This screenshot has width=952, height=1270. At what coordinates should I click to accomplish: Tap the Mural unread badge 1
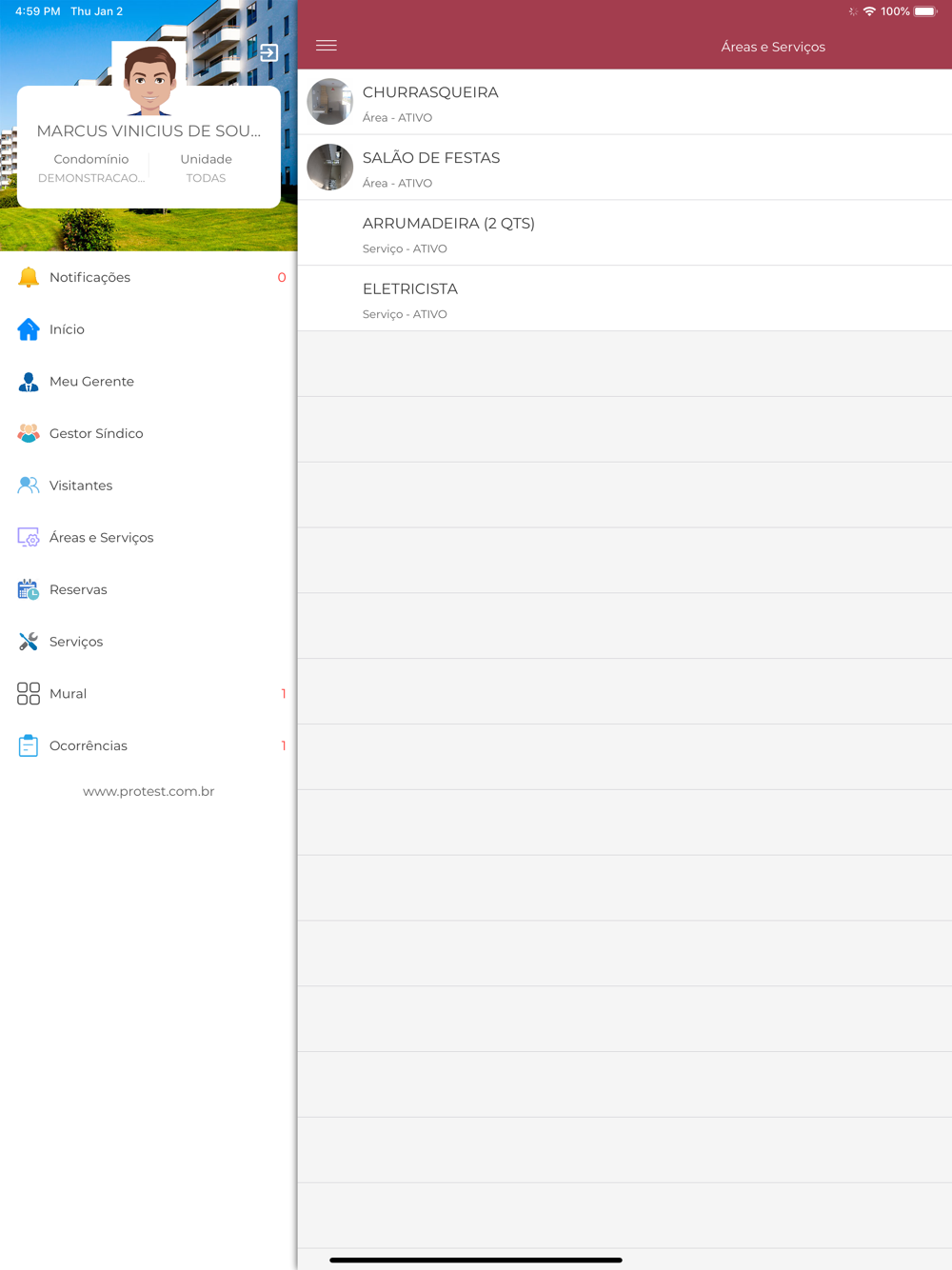[x=284, y=693]
